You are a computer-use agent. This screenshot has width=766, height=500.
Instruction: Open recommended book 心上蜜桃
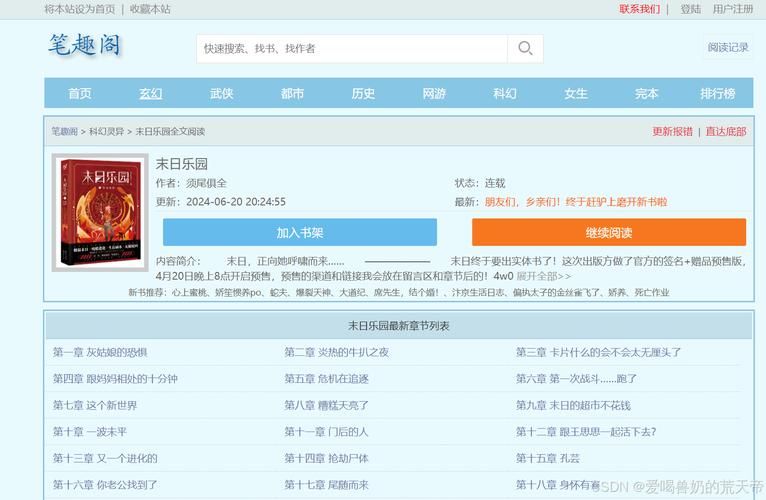pyautogui.click(x=190, y=293)
